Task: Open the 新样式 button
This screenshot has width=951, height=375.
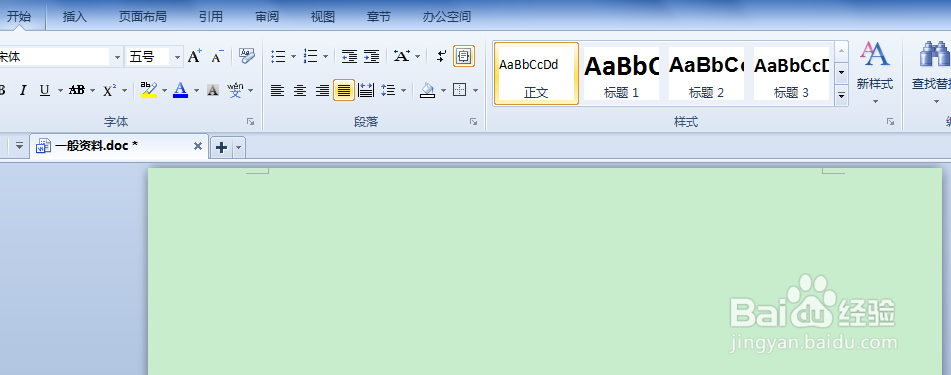Action: (x=875, y=72)
